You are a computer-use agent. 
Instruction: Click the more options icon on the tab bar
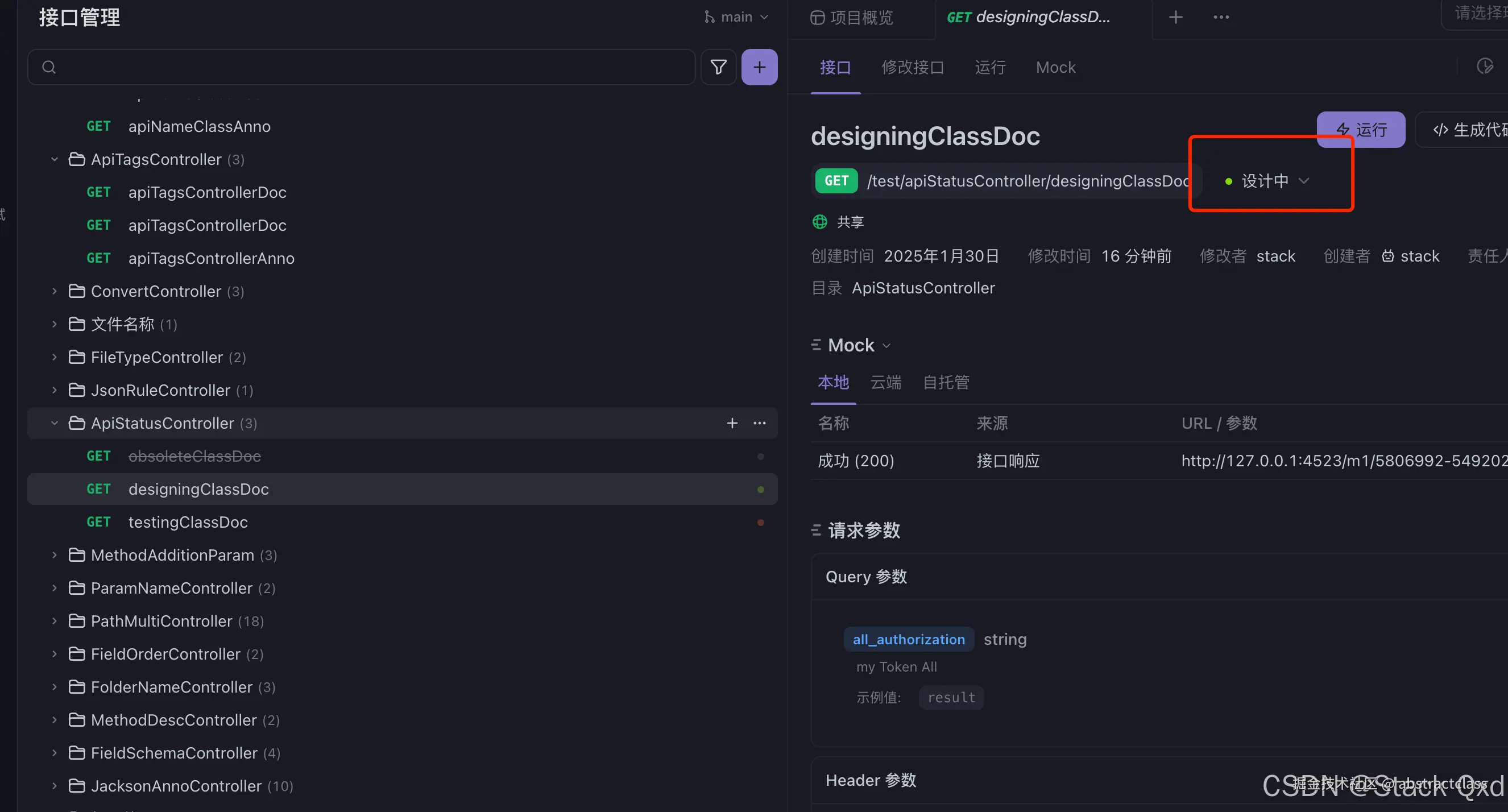[1221, 16]
